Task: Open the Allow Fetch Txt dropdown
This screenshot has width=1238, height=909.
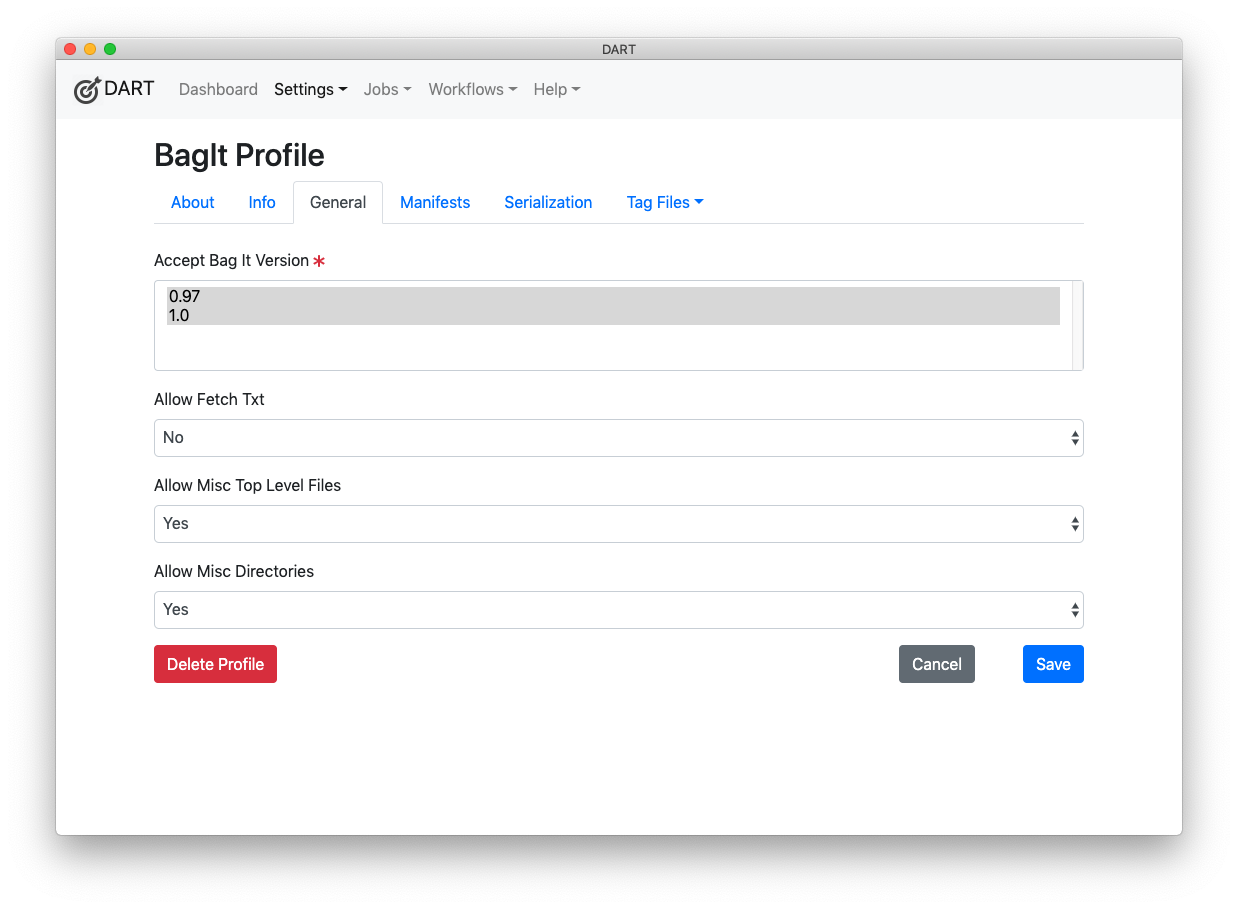Action: [618, 437]
